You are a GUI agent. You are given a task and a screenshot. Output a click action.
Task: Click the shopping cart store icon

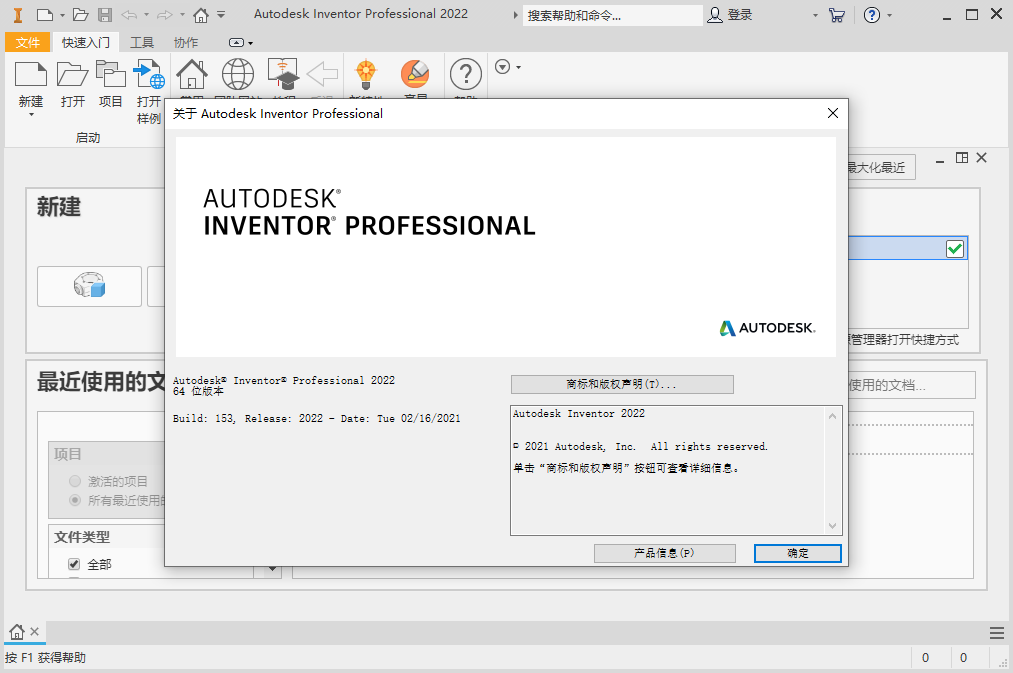837,15
